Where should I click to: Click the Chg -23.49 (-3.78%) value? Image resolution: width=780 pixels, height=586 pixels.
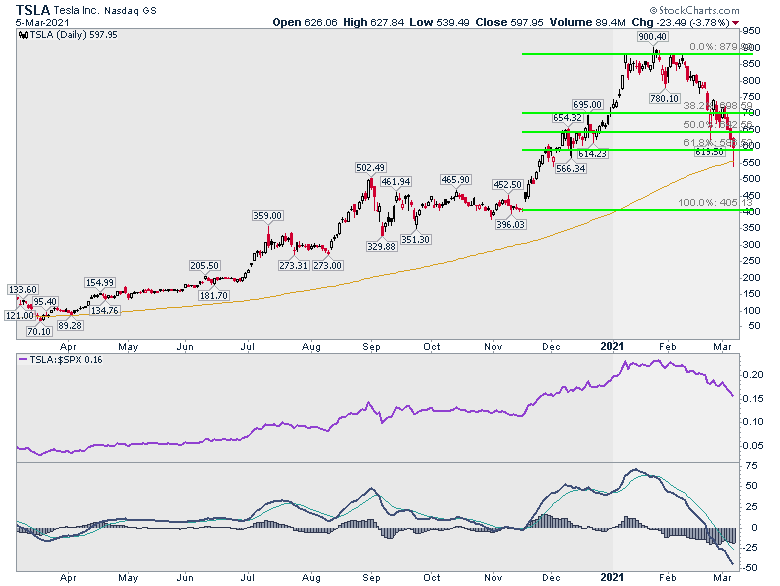point(680,22)
